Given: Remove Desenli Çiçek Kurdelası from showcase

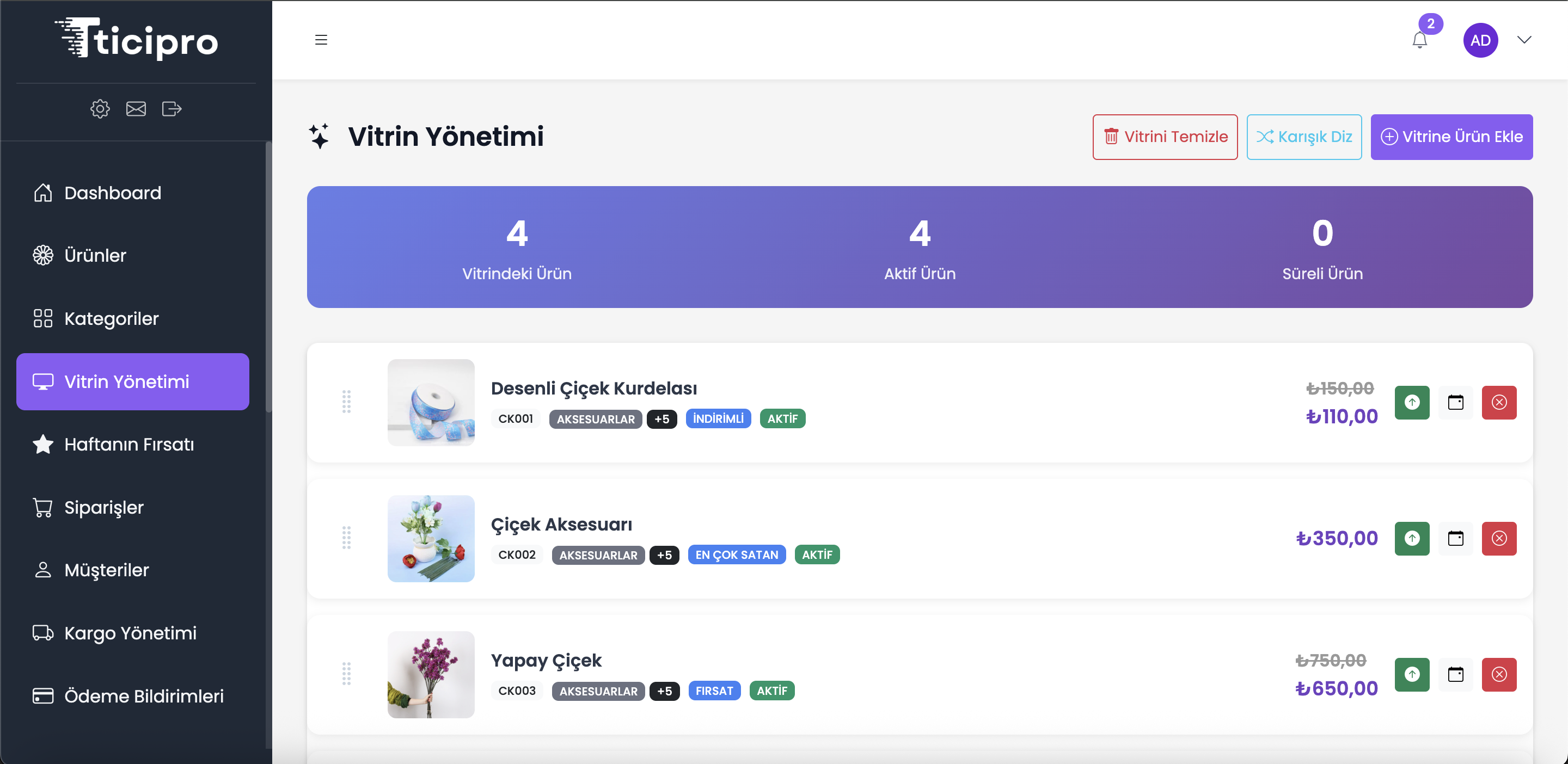Looking at the screenshot, I should pos(1499,402).
